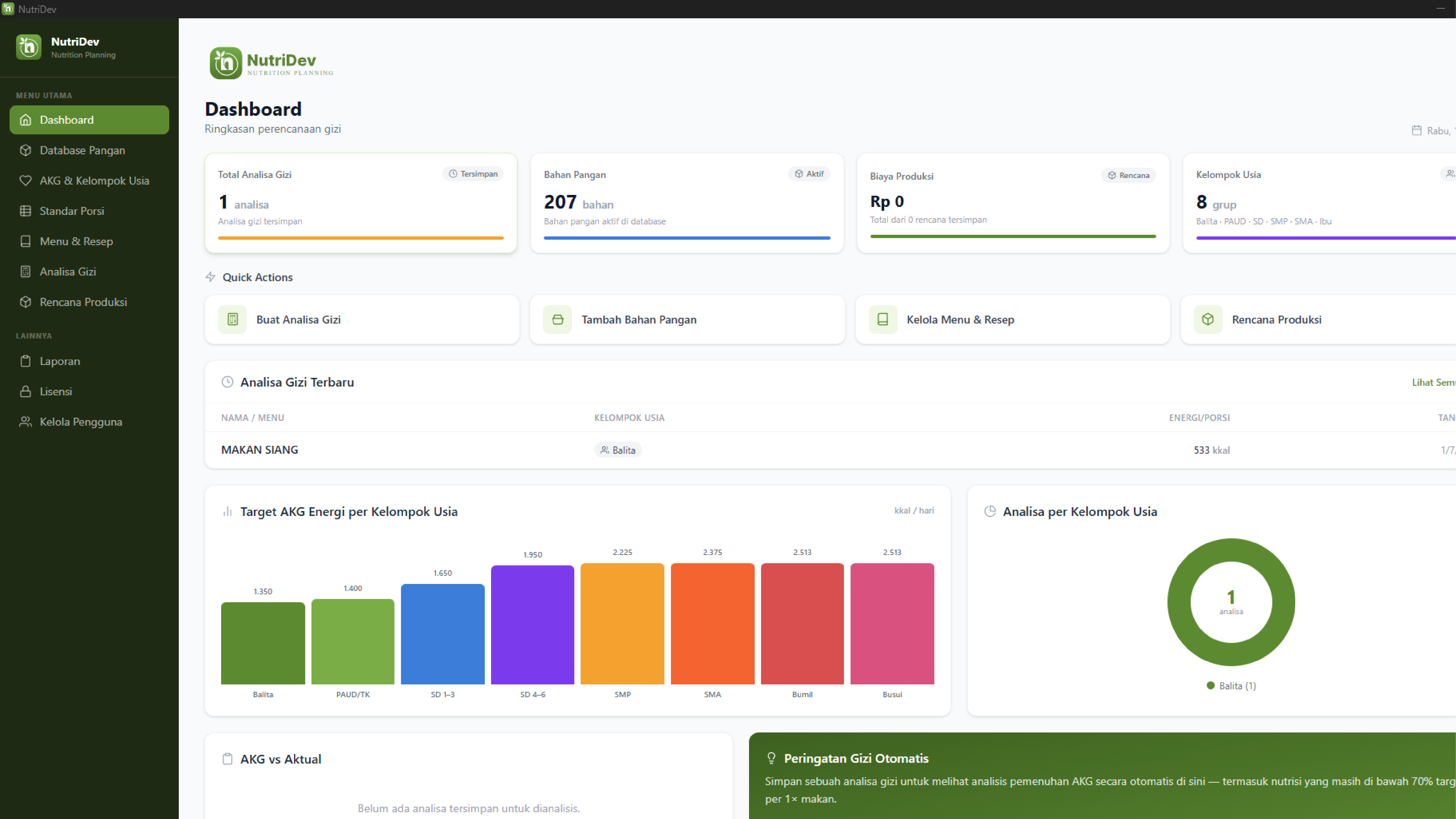Click the calculator icon in Buat Analisa Gizi card
Viewport: 1456px width, 819px height.
click(x=232, y=319)
